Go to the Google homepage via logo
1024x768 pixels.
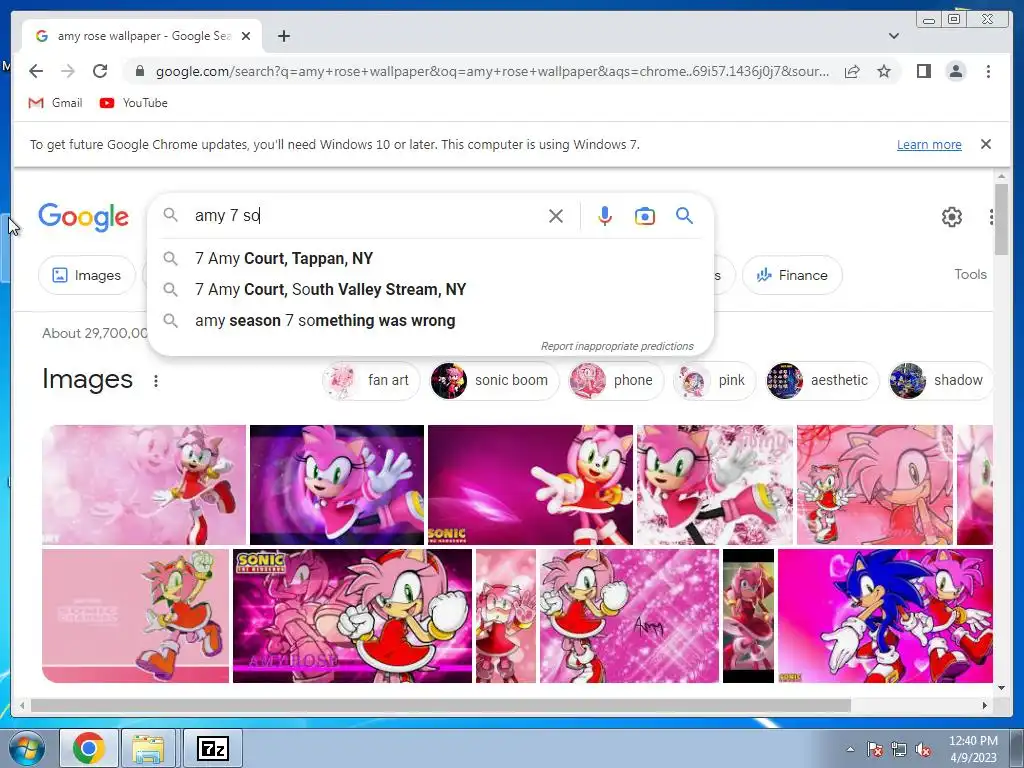[84, 217]
